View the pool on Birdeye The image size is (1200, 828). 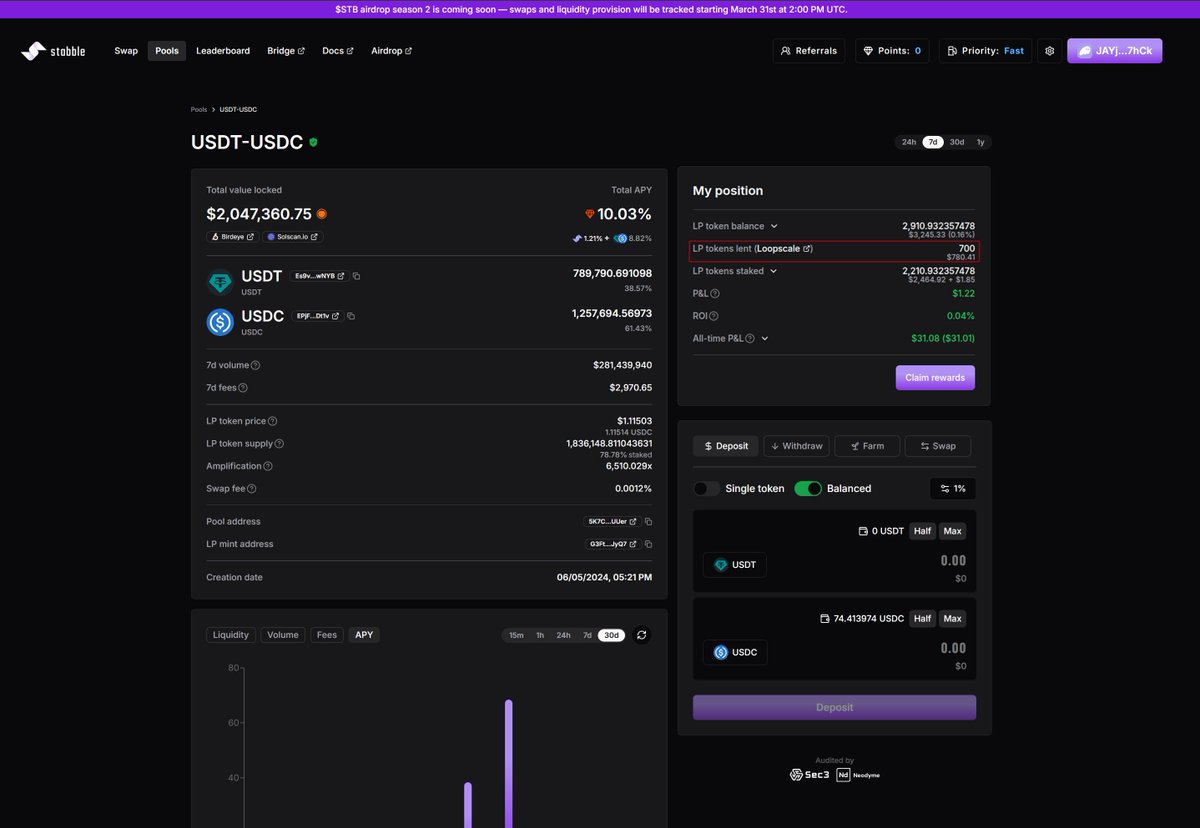(233, 237)
